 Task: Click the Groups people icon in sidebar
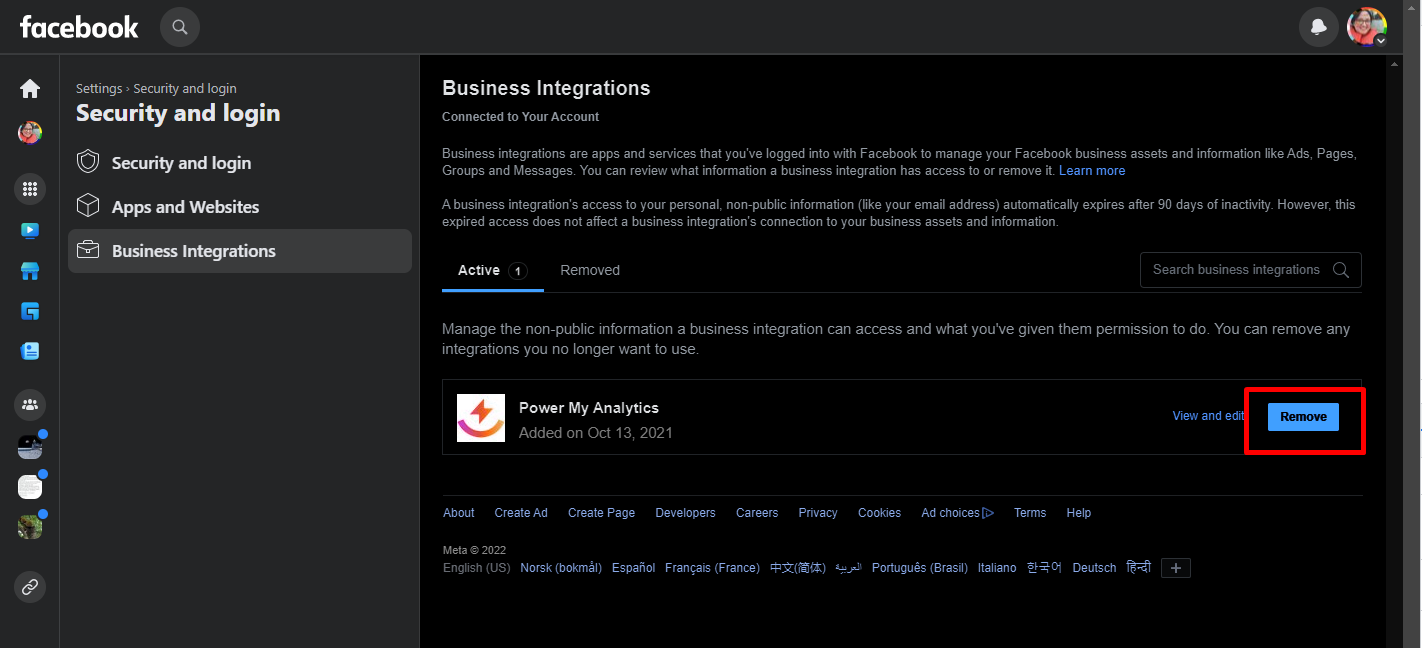click(30, 405)
